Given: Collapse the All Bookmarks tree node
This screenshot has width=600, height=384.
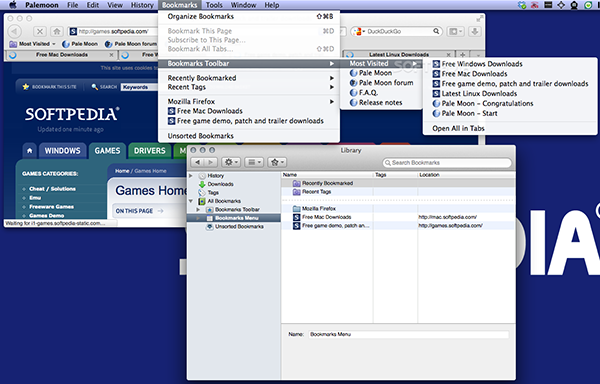Looking at the screenshot, I should click(191, 201).
